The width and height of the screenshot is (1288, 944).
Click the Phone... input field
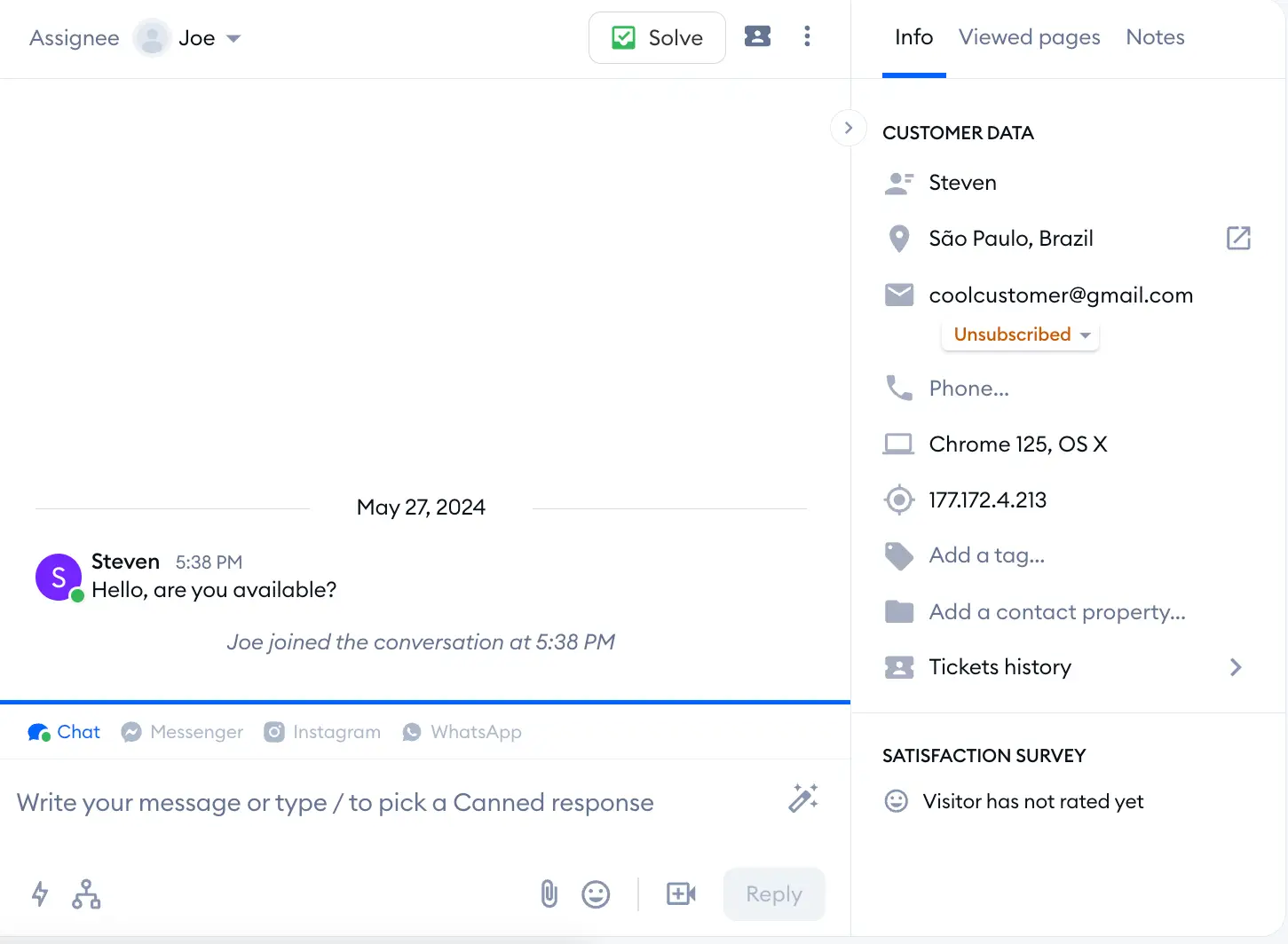[968, 389]
